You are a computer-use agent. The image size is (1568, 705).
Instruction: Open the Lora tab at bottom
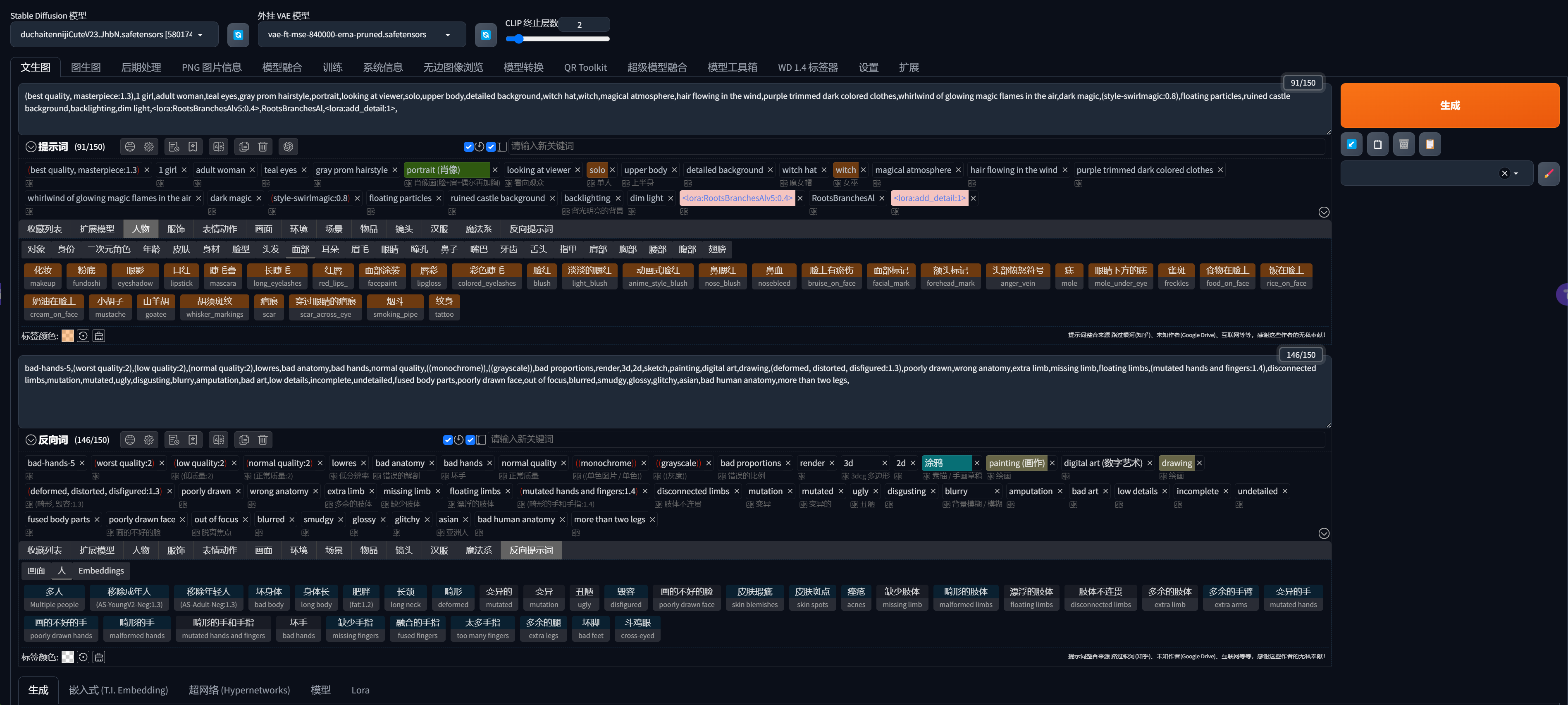pyautogui.click(x=360, y=690)
